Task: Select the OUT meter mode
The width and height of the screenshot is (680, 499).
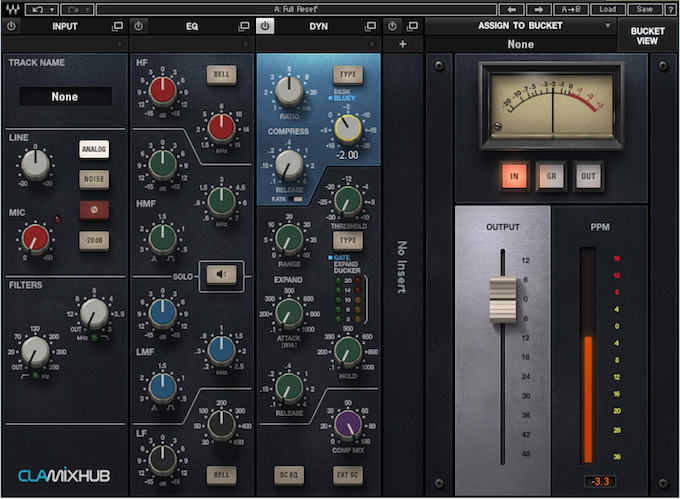Action: (x=588, y=176)
